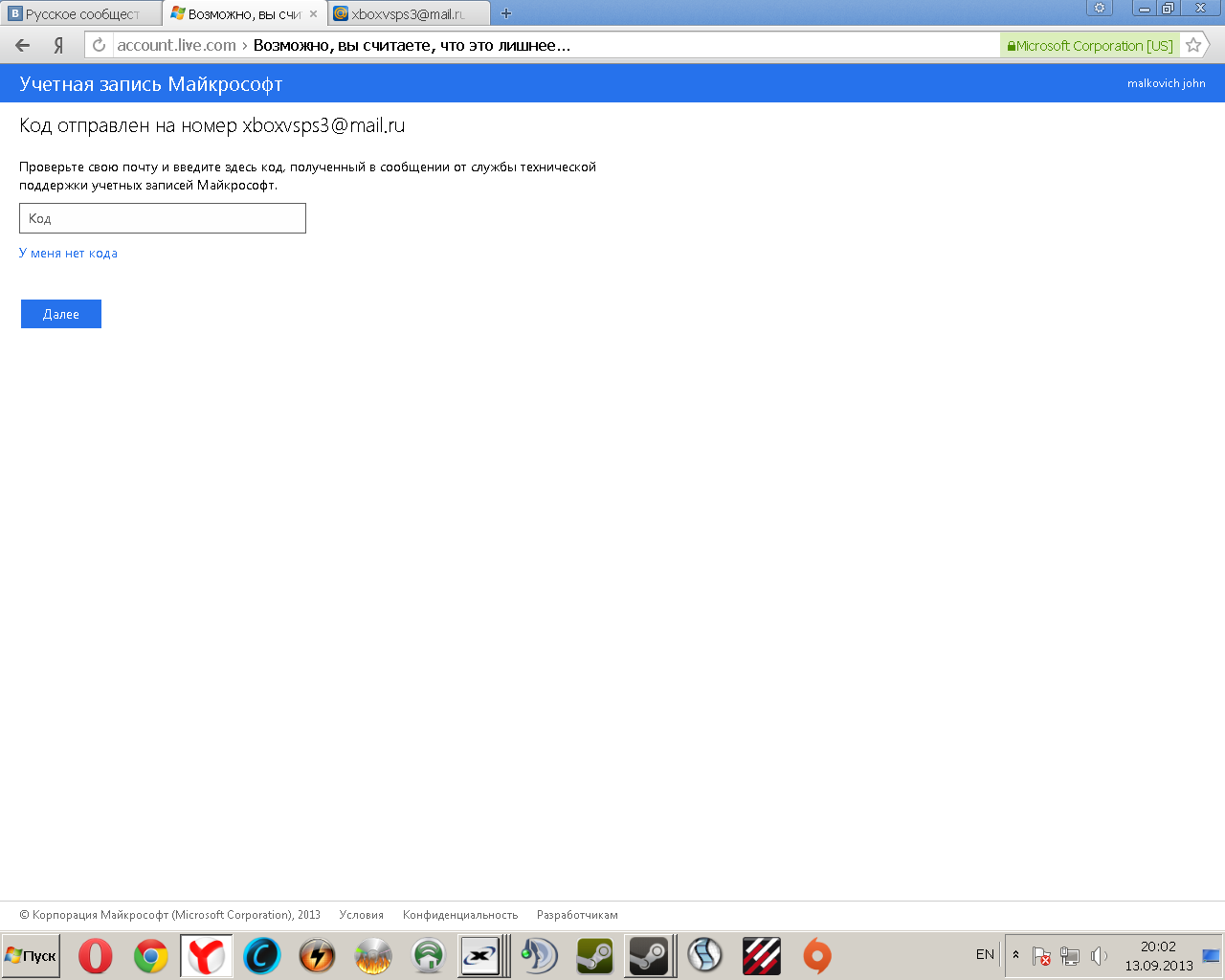Image resolution: width=1225 pixels, height=980 pixels.
Task: Click the Microsoft Corporation [US] security badge
Action: click(1090, 45)
